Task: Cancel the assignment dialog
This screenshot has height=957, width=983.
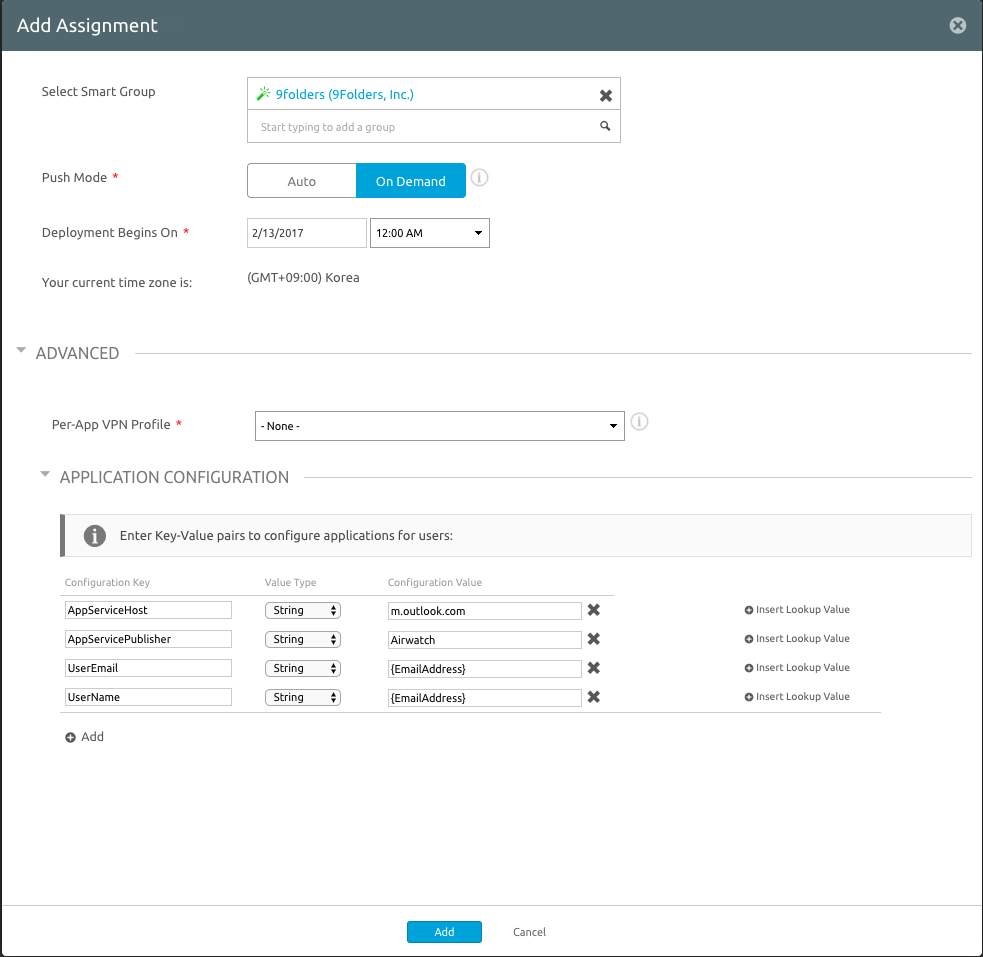Action: (x=528, y=931)
